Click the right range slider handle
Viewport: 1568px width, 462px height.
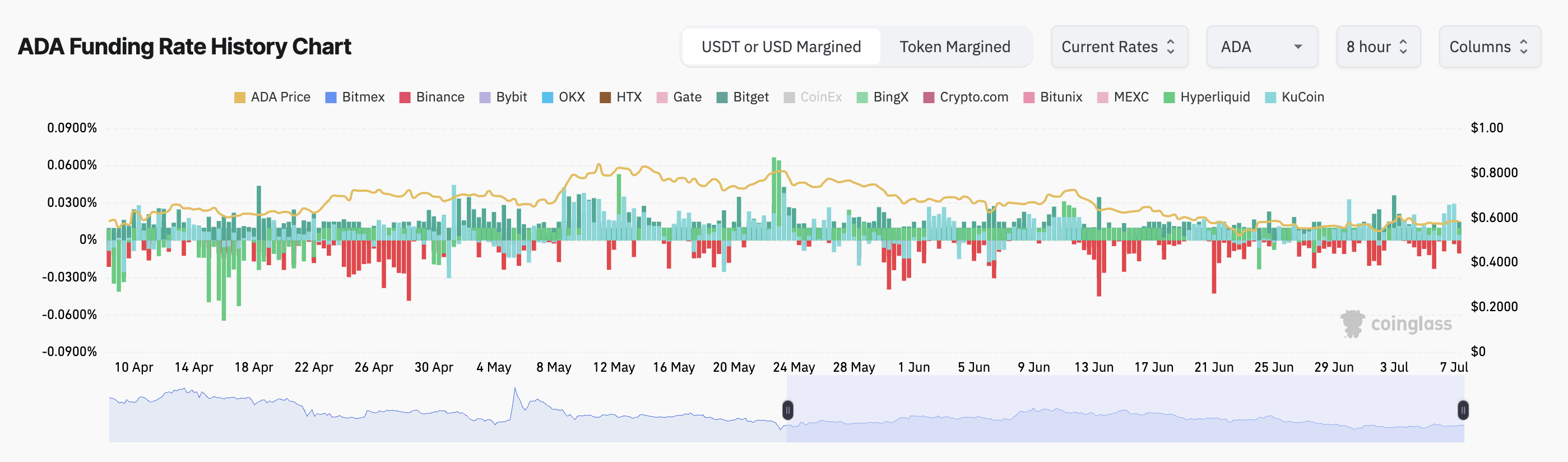1463,410
